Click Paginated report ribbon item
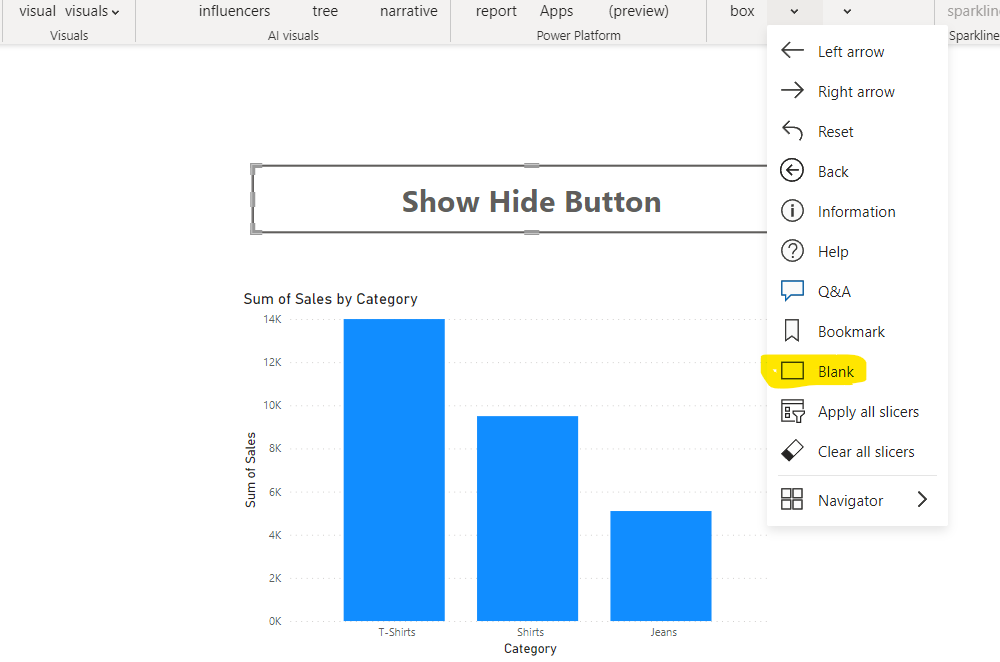This screenshot has height=662, width=1000. (x=496, y=11)
